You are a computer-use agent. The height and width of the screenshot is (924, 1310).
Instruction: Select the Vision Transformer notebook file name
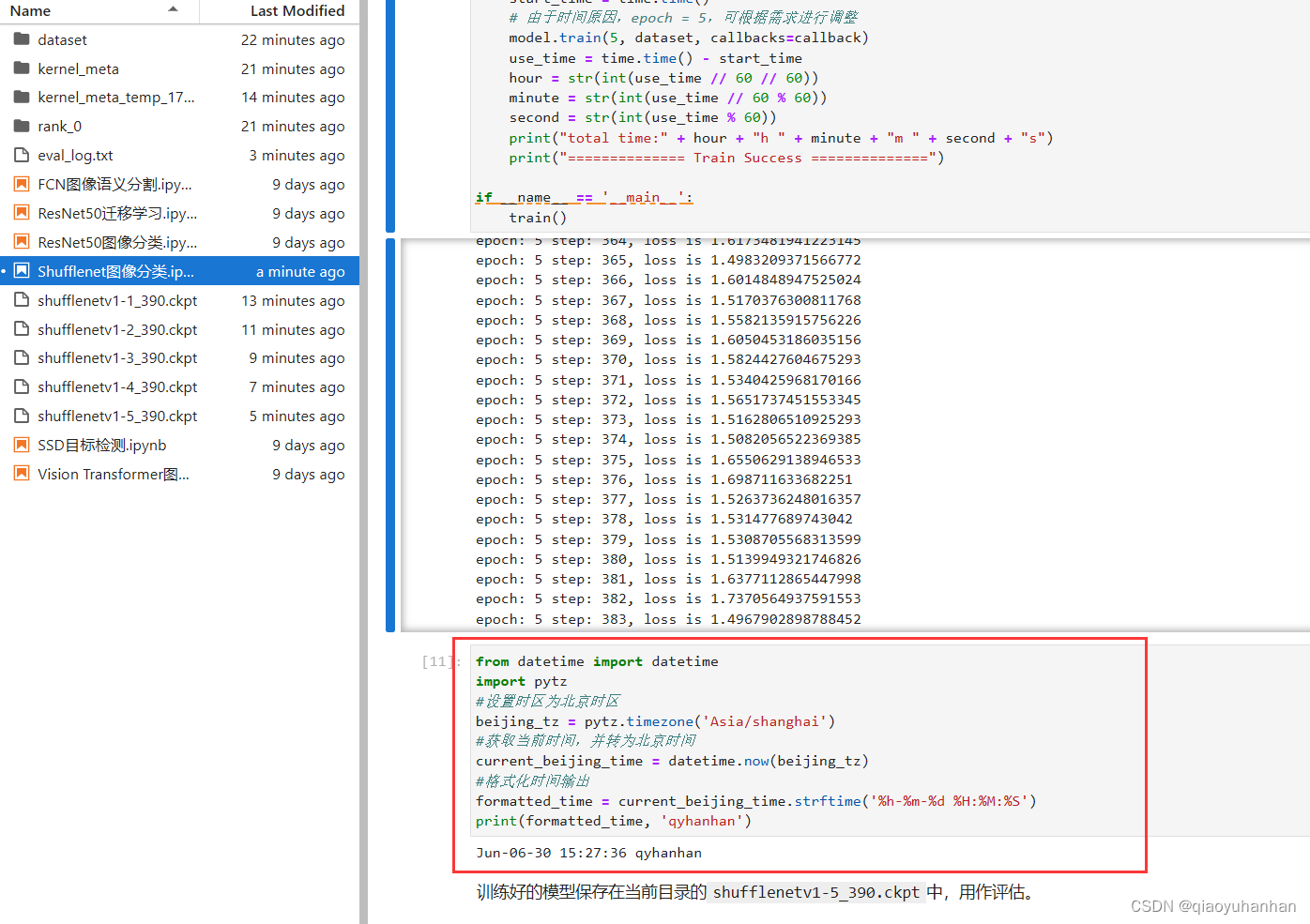[114, 474]
